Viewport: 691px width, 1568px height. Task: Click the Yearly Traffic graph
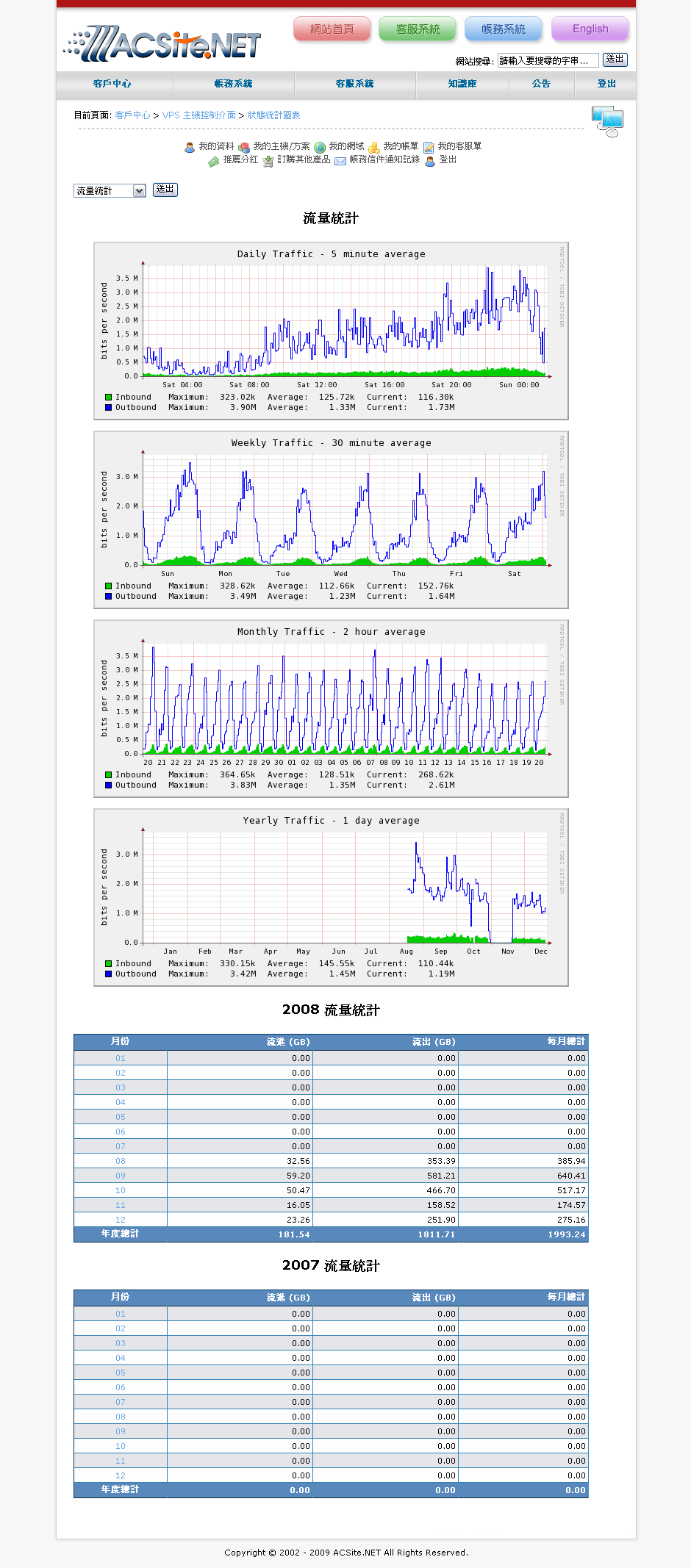331,897
